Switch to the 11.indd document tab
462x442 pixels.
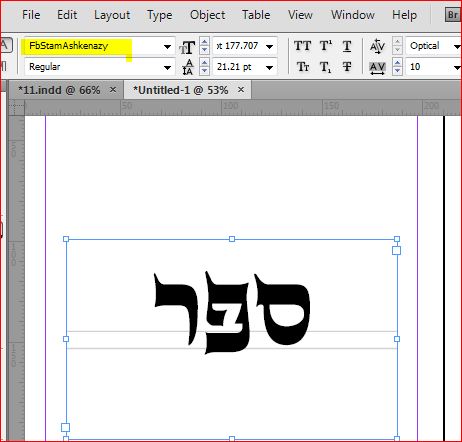(x=59, y=90)
